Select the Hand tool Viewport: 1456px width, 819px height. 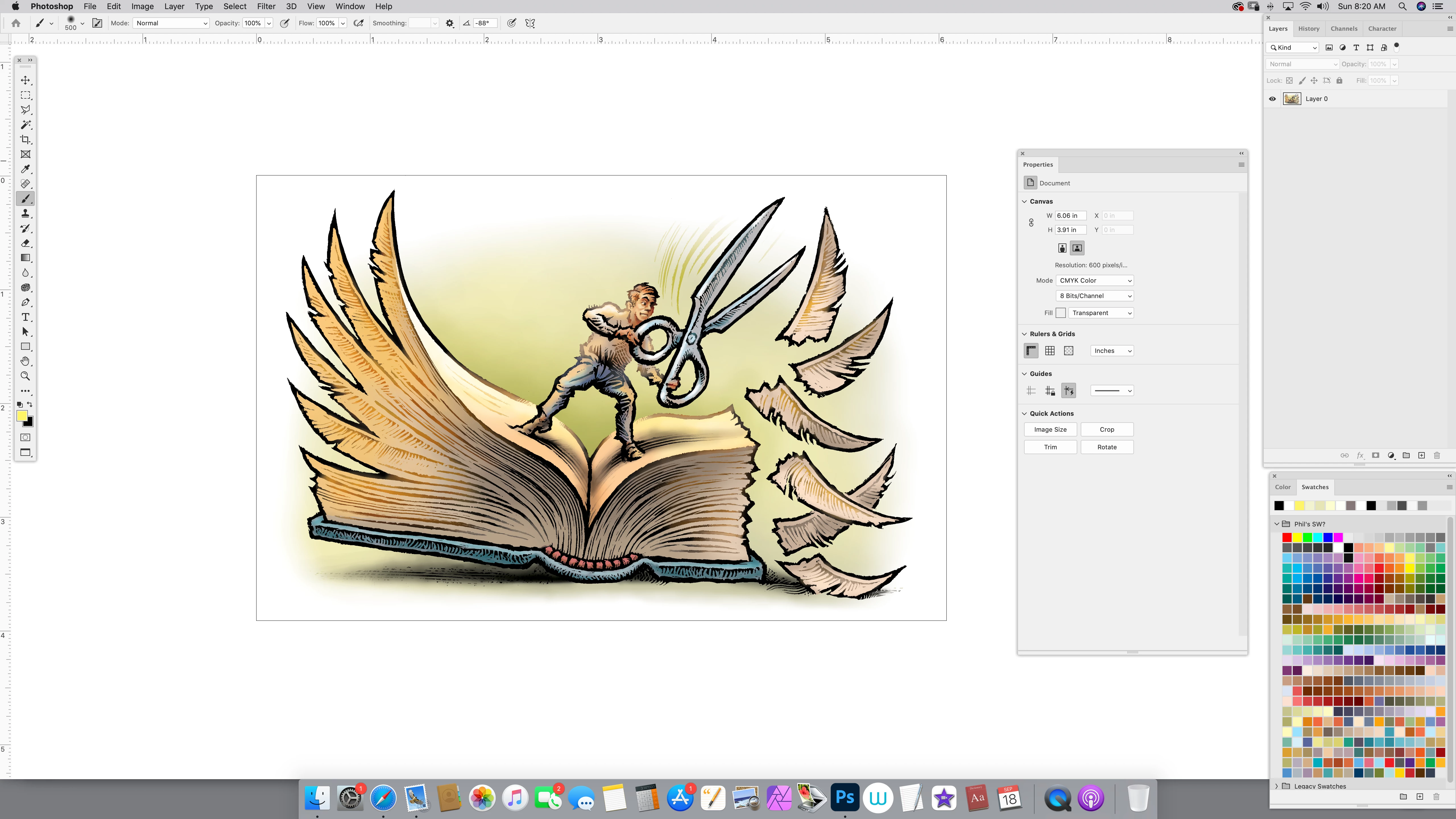(x=25, y=361)
